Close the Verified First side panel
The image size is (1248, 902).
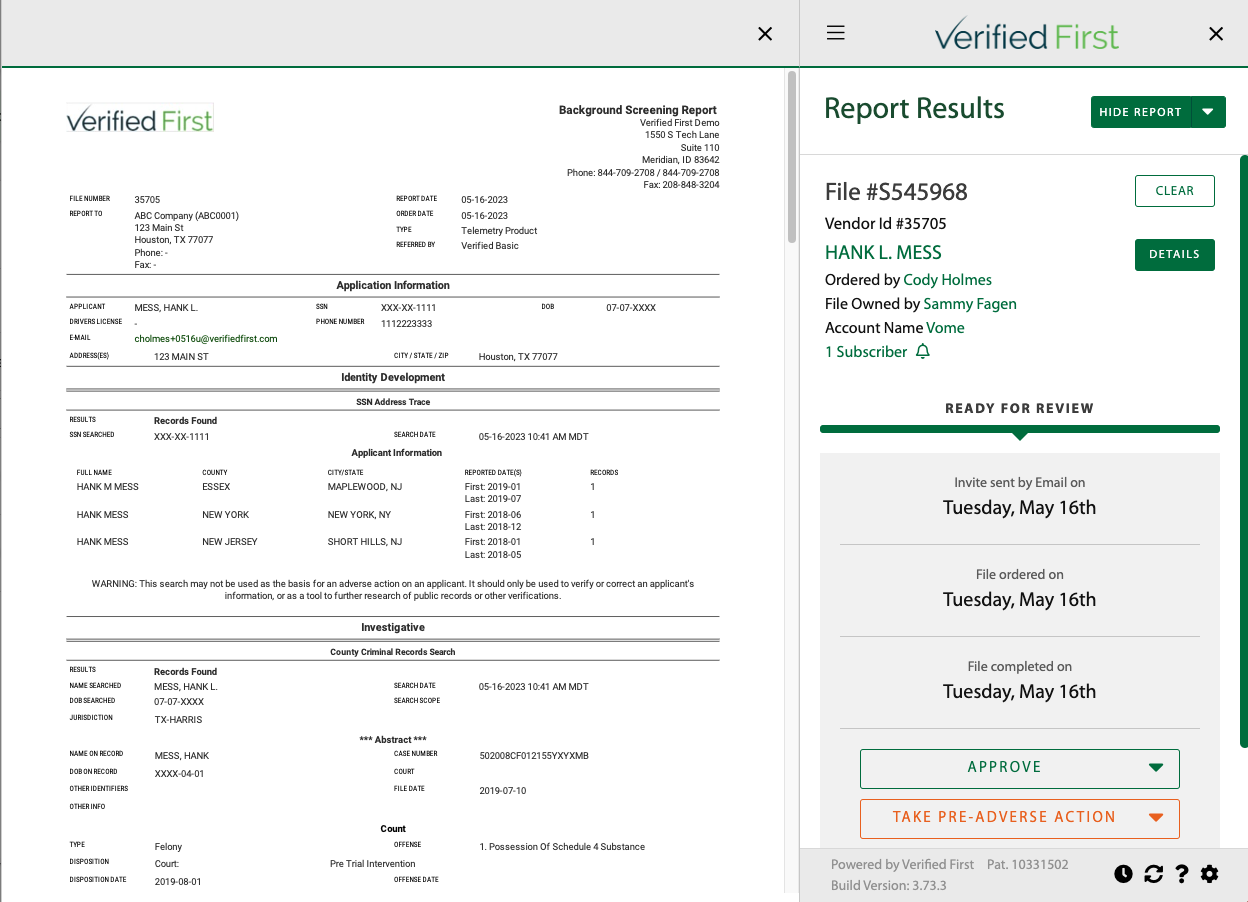pos(1216,34)
